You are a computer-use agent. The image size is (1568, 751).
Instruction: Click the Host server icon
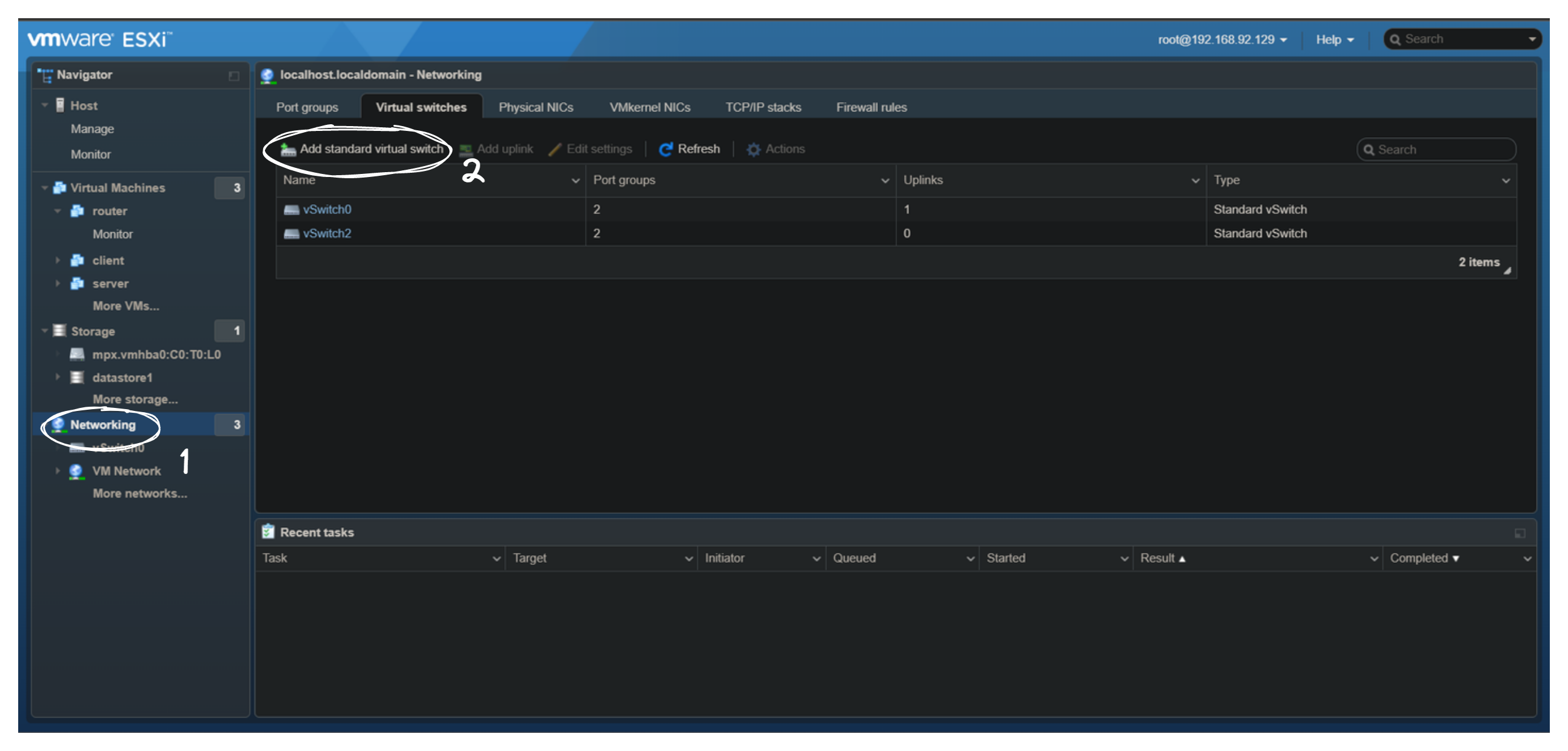59,105
